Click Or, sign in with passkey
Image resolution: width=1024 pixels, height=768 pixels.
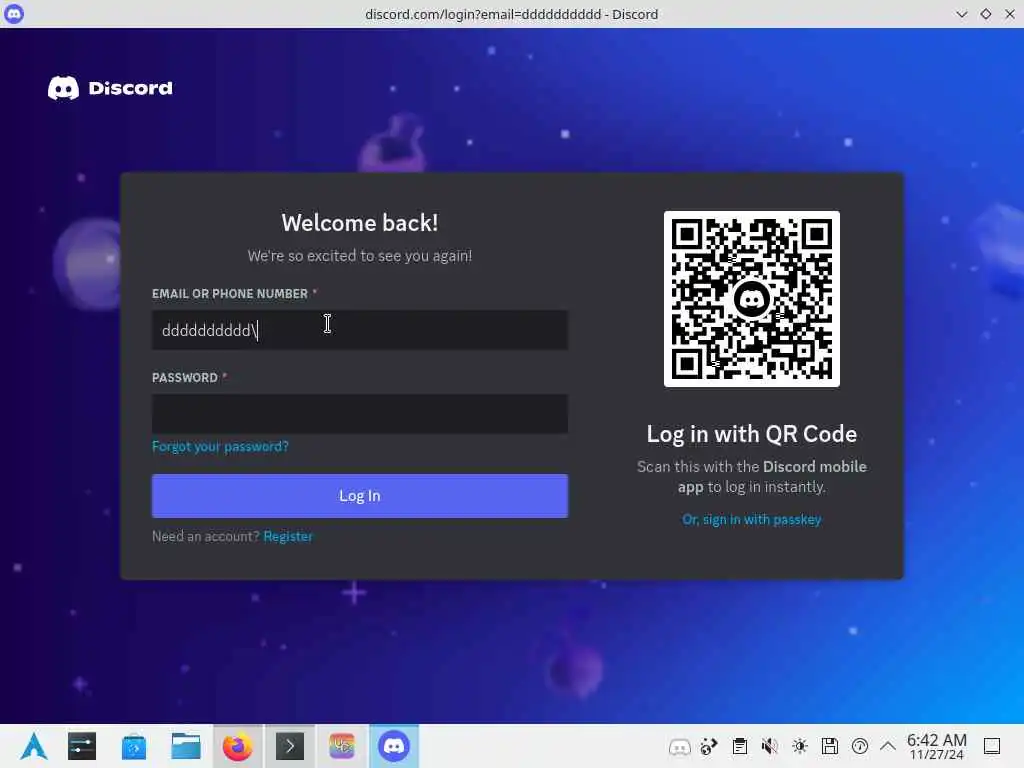pyautogui.click(x=752, y=519)
